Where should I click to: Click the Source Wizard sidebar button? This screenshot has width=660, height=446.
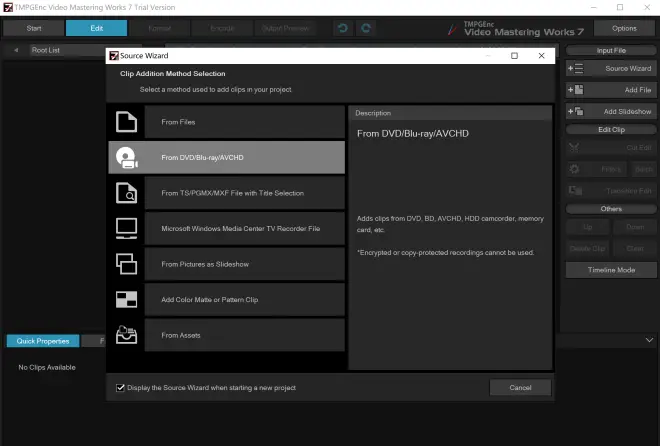(x=611, y=68)
